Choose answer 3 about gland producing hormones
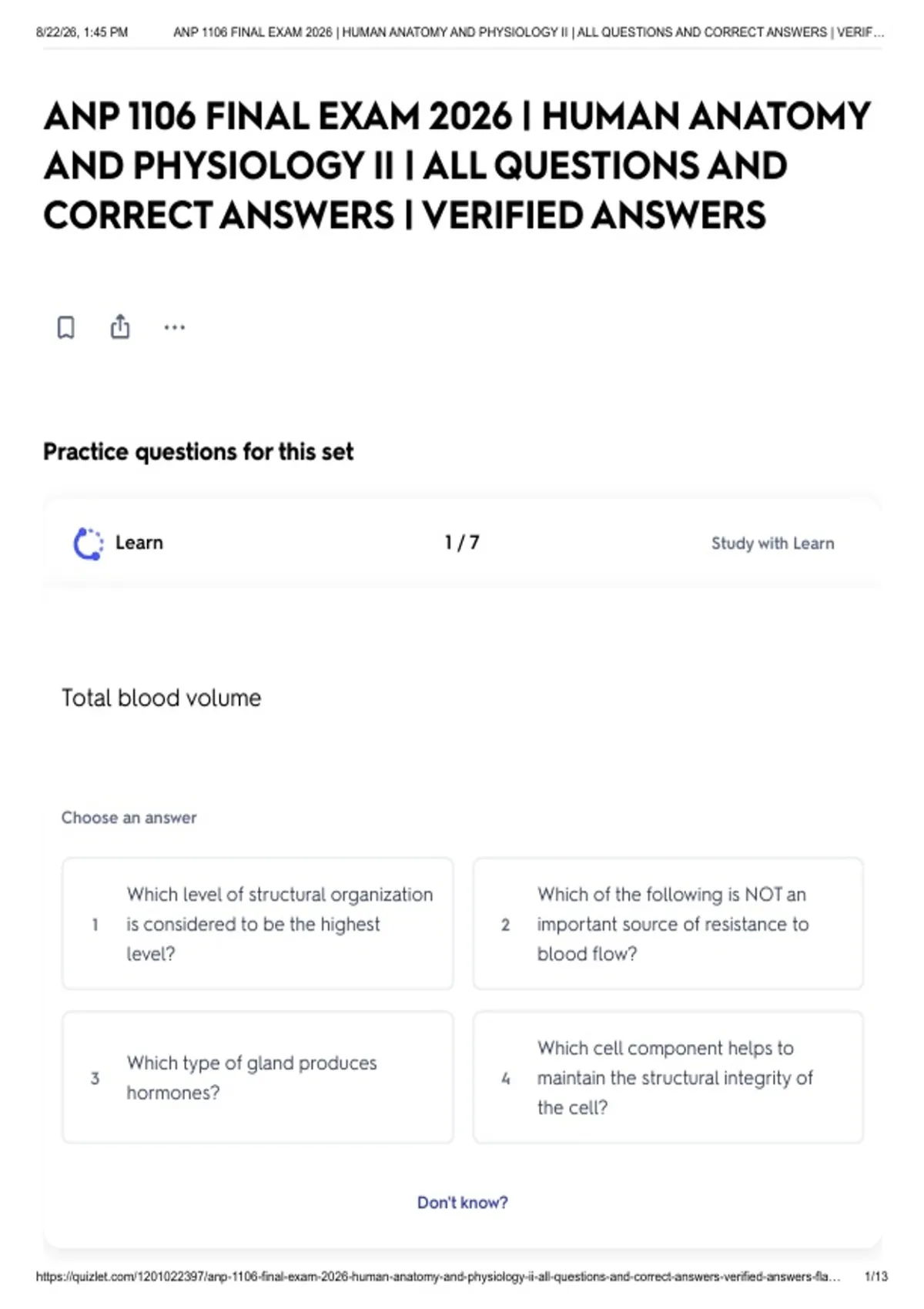 [x=258, y=1077]
